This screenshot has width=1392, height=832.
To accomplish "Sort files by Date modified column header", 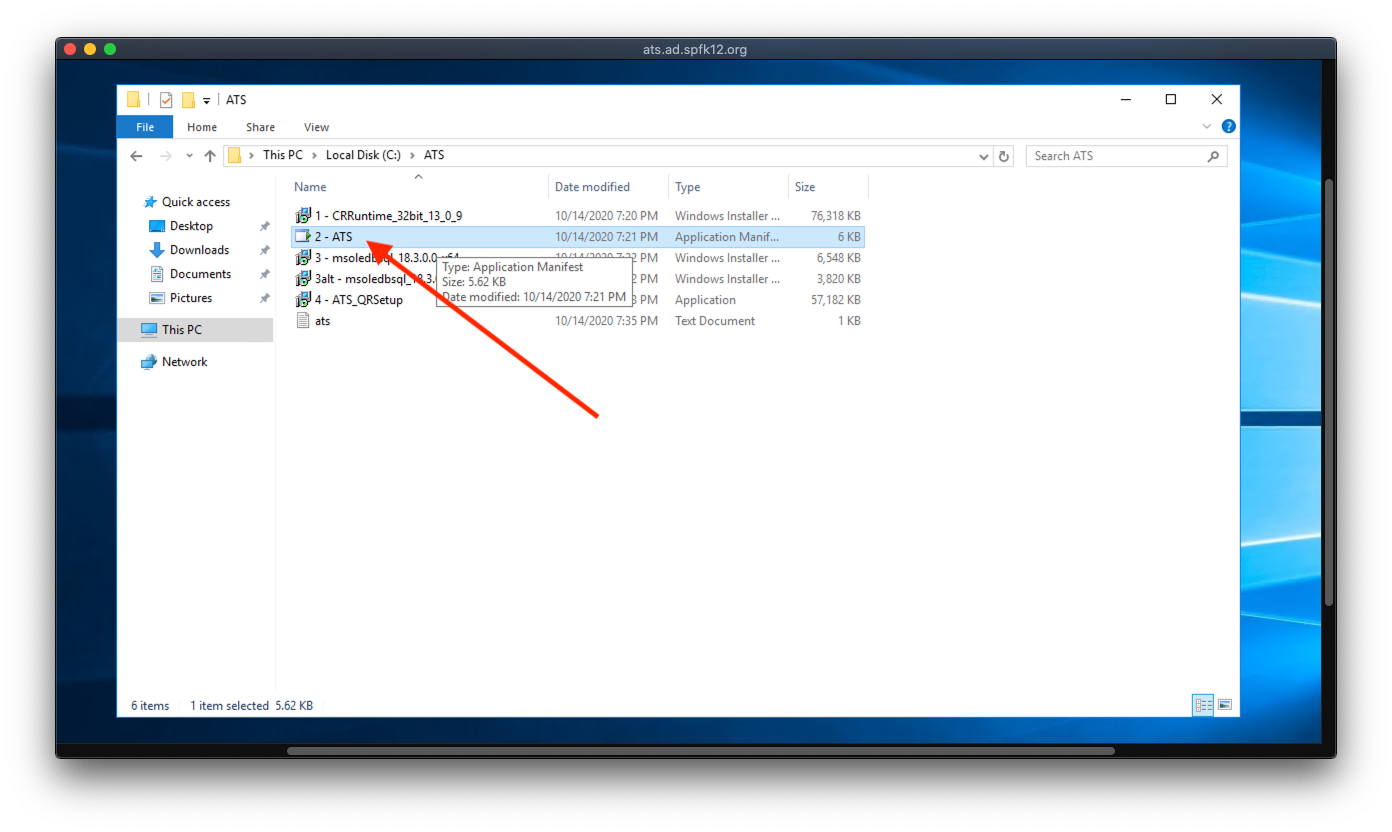I will 592,187.
